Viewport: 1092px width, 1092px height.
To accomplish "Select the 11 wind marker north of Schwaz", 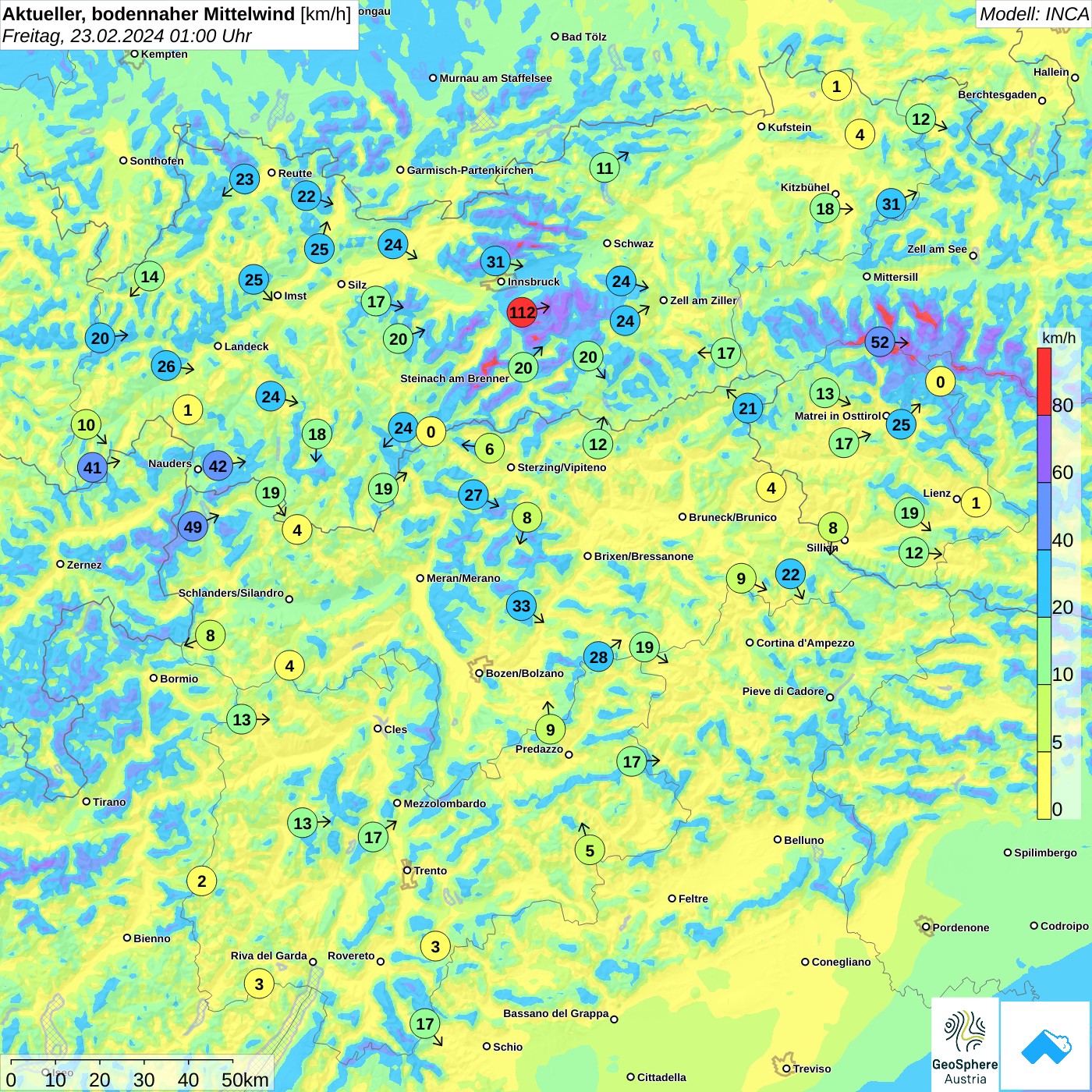I will click(x=604, y=168).
